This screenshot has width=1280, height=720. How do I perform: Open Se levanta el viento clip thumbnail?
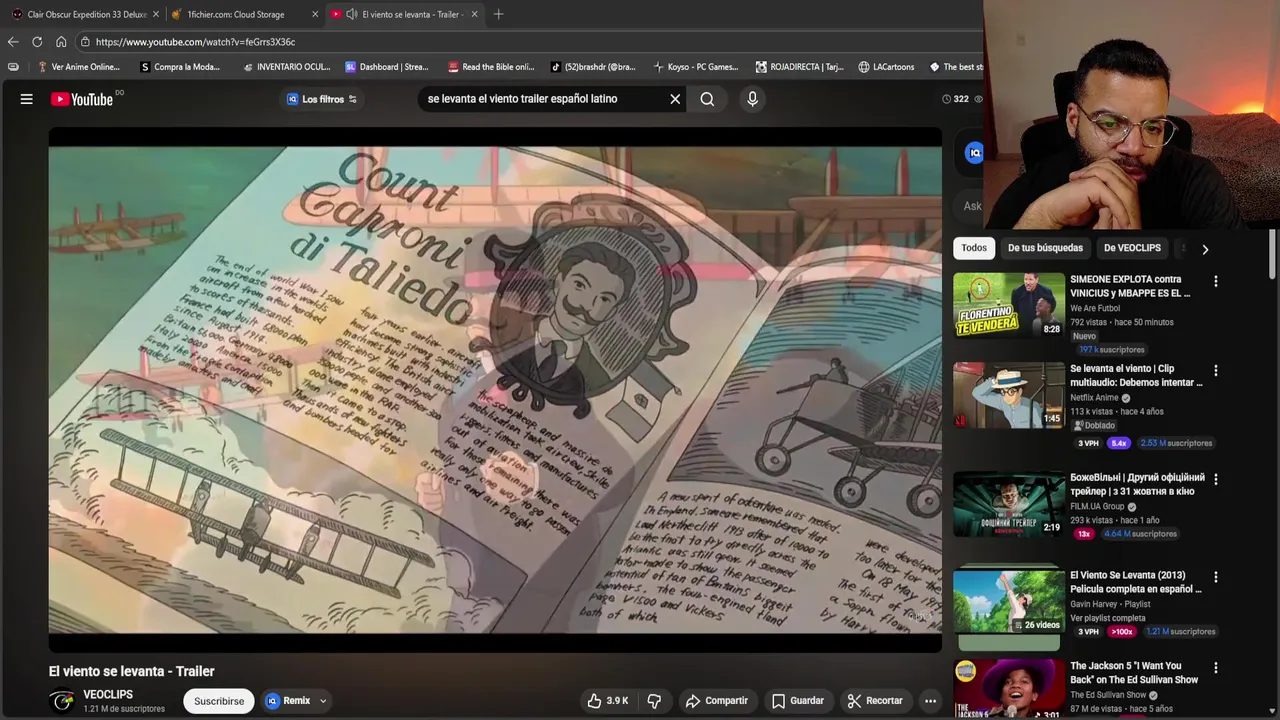(1008, 395)
